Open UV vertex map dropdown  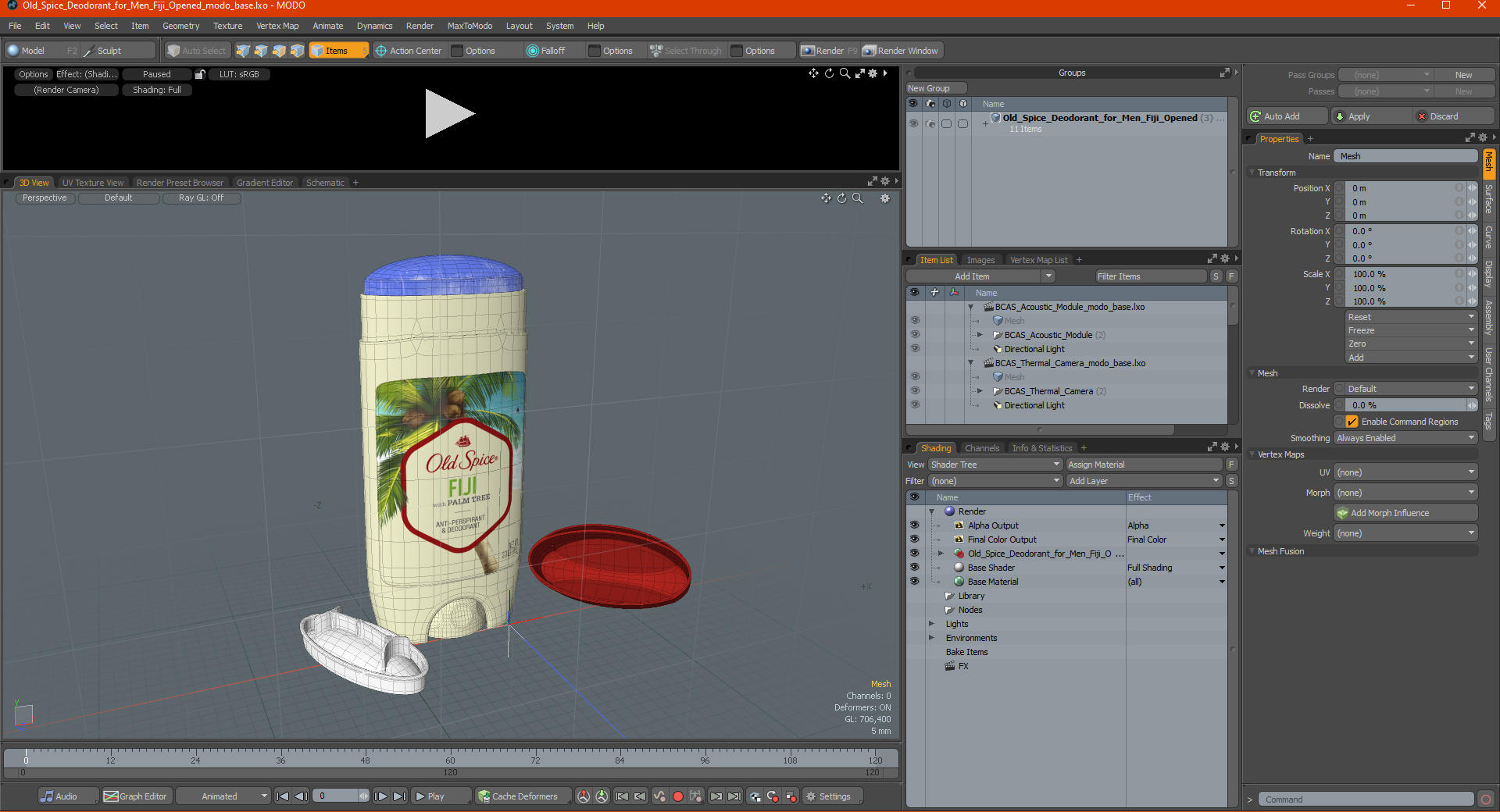coord(1405,472)
